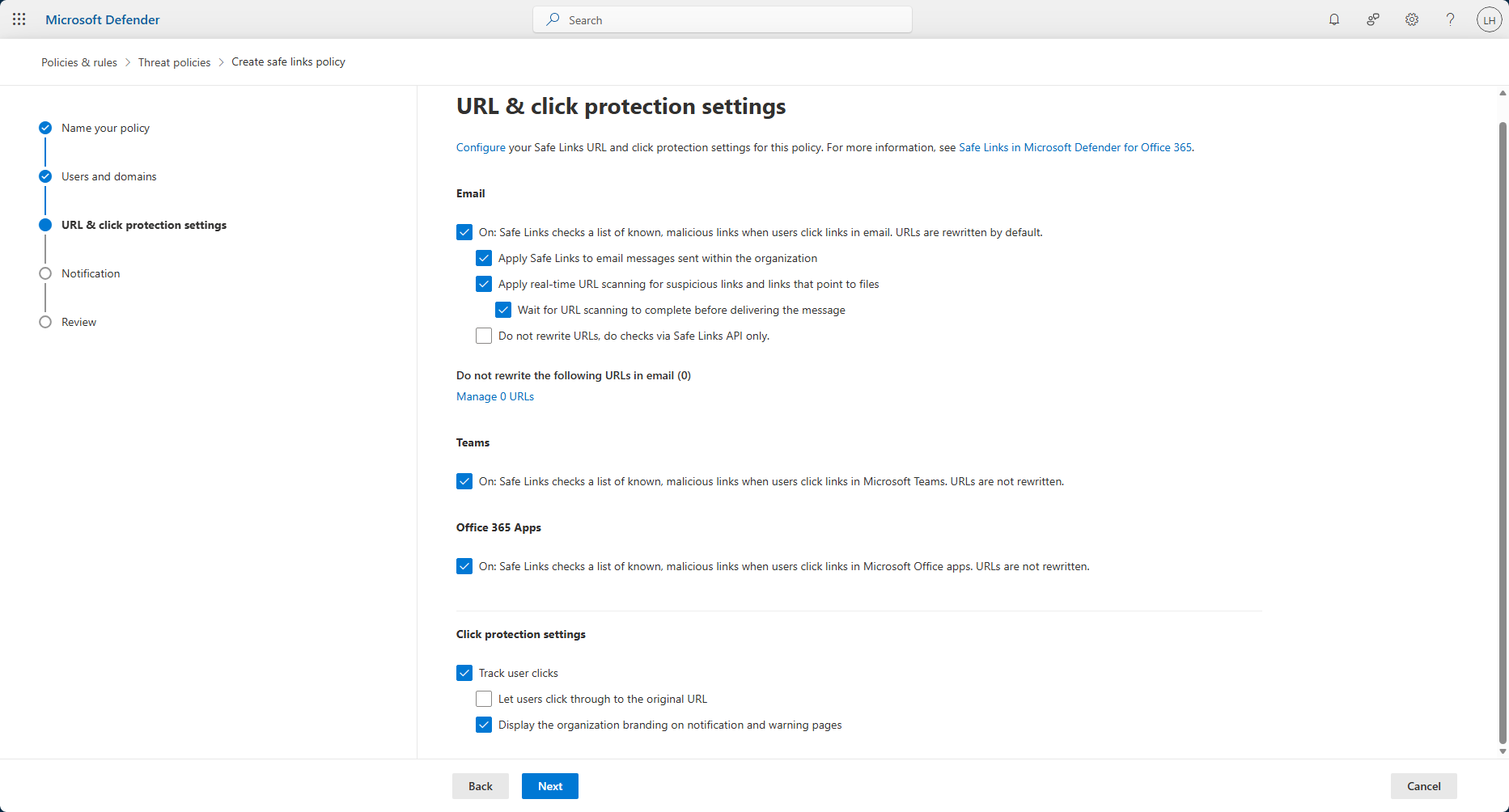This screenshot has height=812, width=1509.
Task: Open the Manage 0 URLs link
Action: point(495,396)
